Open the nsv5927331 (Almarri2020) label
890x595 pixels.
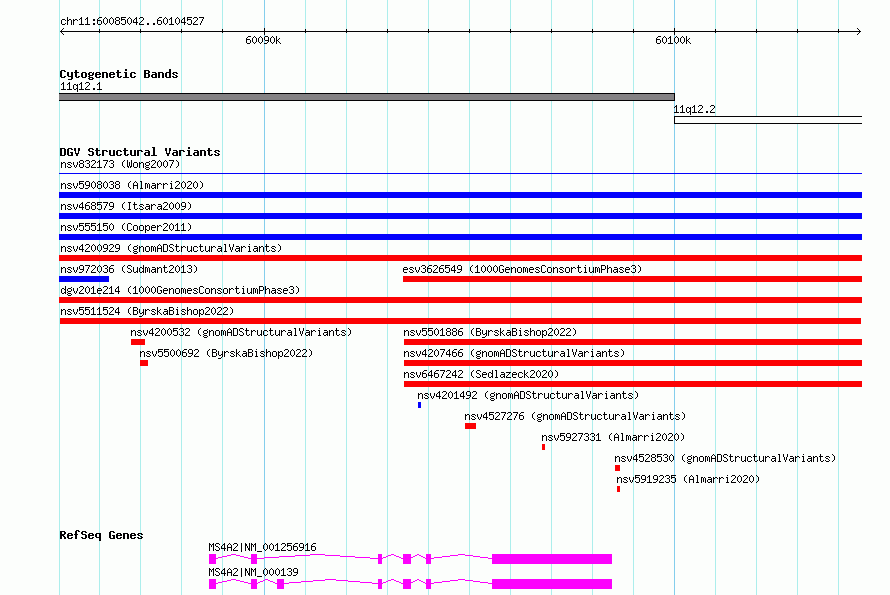click(x=613, y=438)
